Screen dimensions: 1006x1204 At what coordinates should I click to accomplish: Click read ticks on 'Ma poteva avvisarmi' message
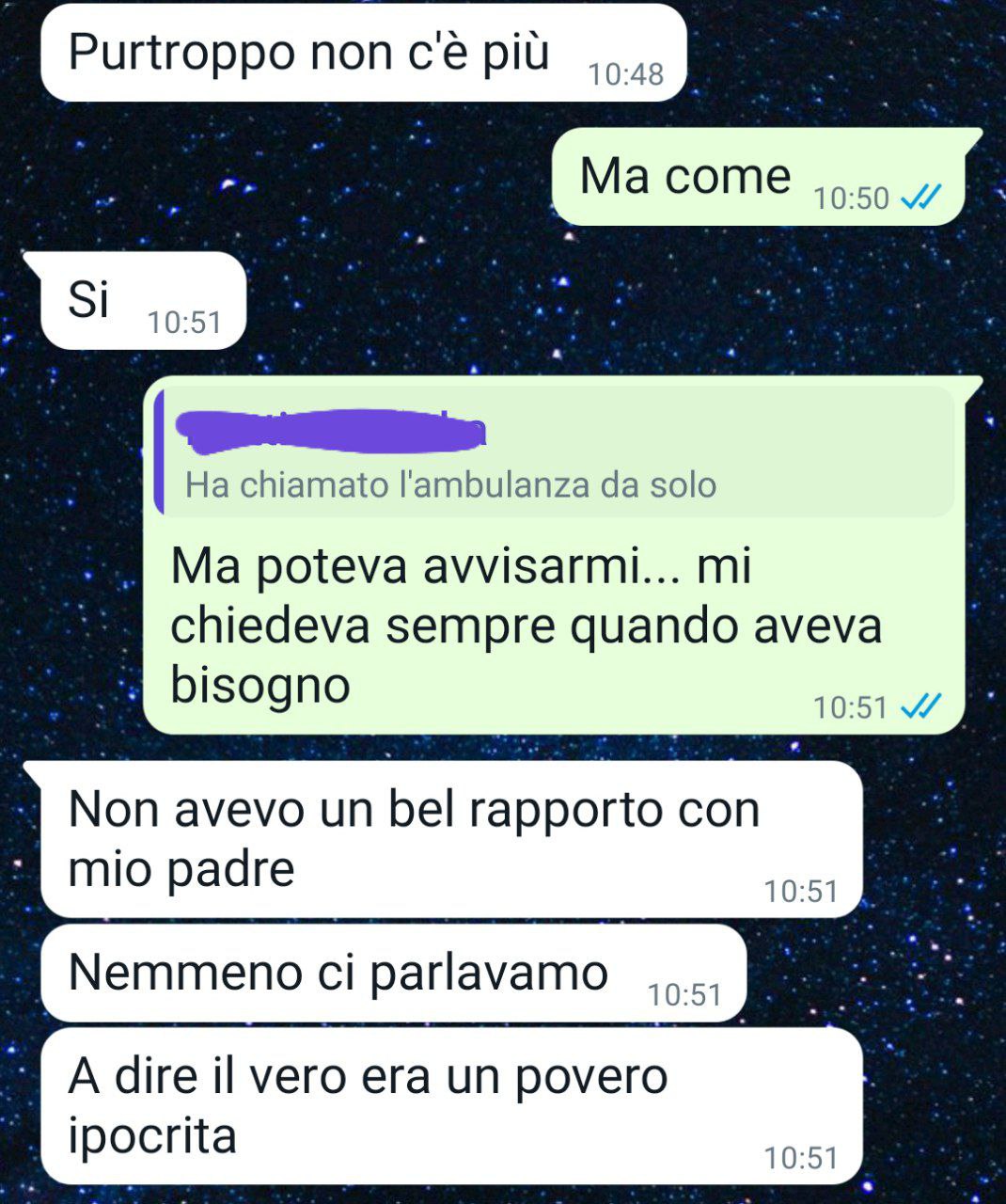coord(920,705)
